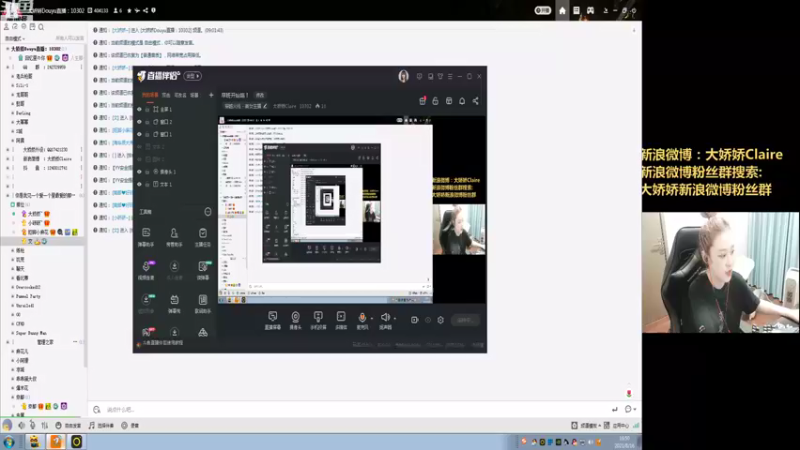800x450 pixels.
Task: Hide the camera 1 source layer
Action: tap(139, 172)
